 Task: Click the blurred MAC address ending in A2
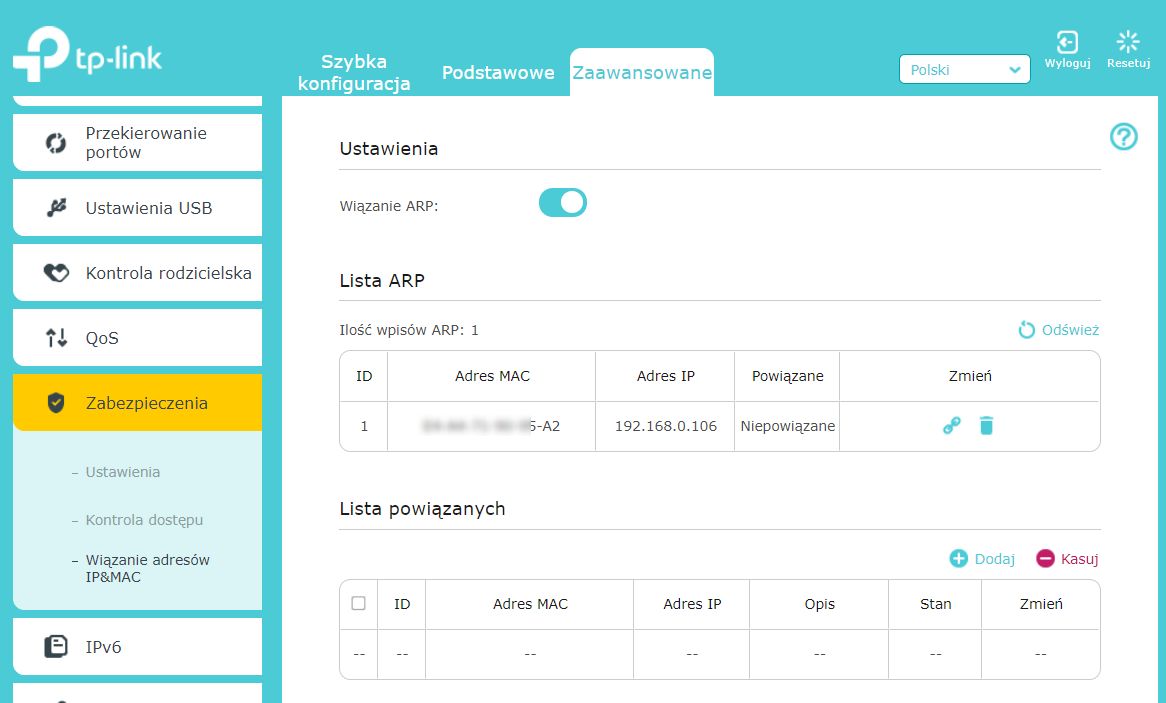pyautogui.click(x=491, y=426)
